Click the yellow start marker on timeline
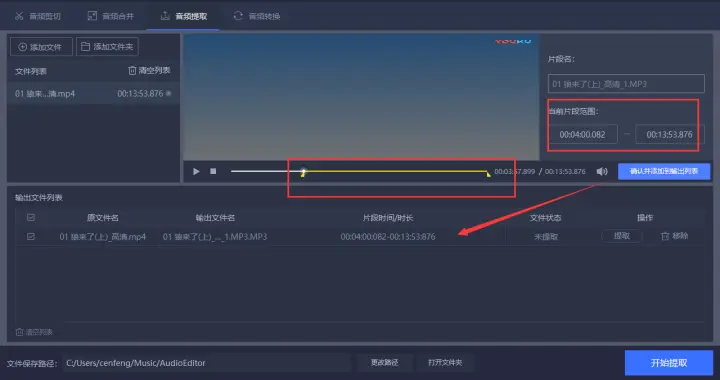The height and width of the screenshot is (380, 720). tap(303, 174)
